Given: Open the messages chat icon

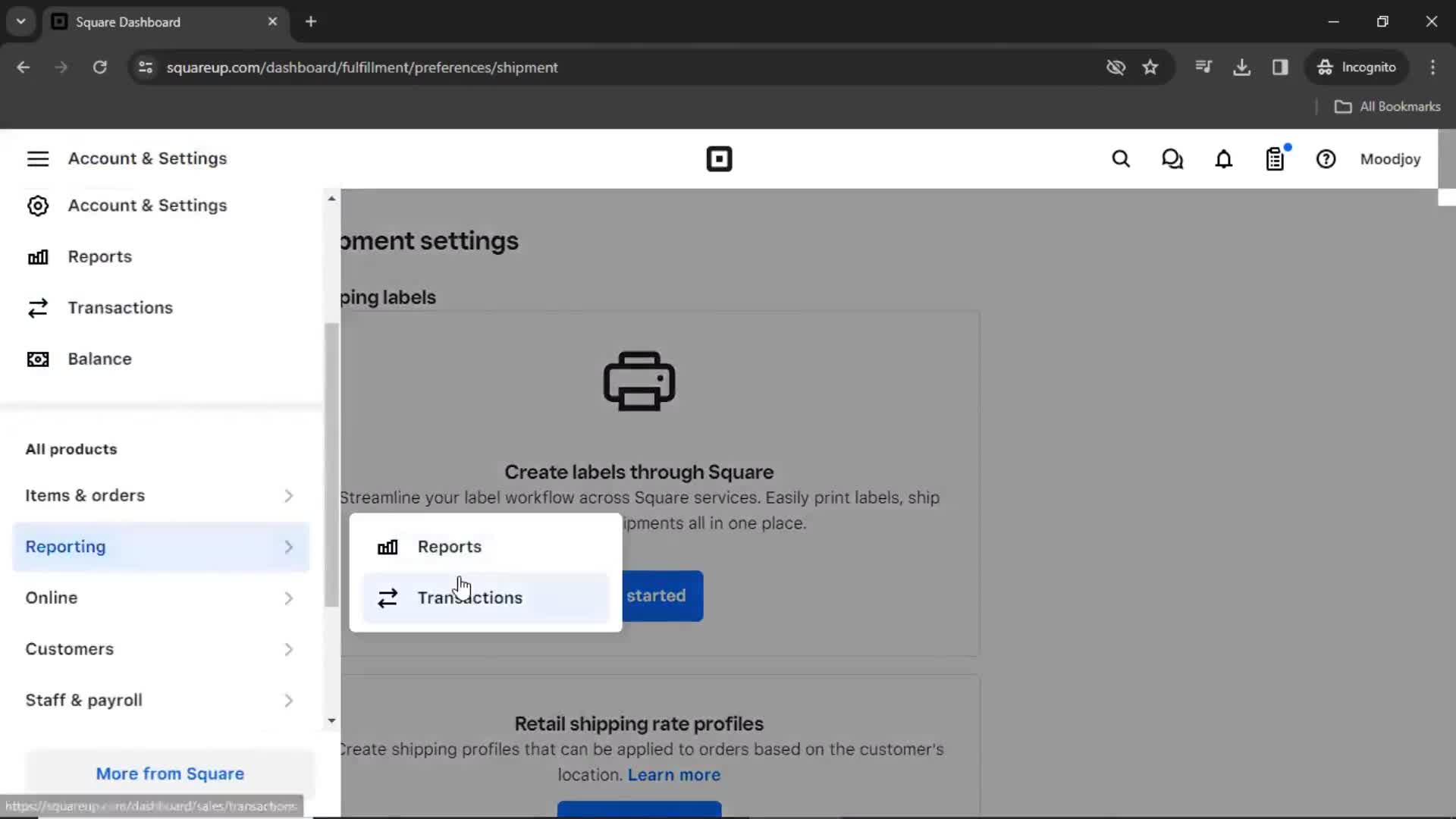Looking at the screenshot, I should tap(1172, 159).
